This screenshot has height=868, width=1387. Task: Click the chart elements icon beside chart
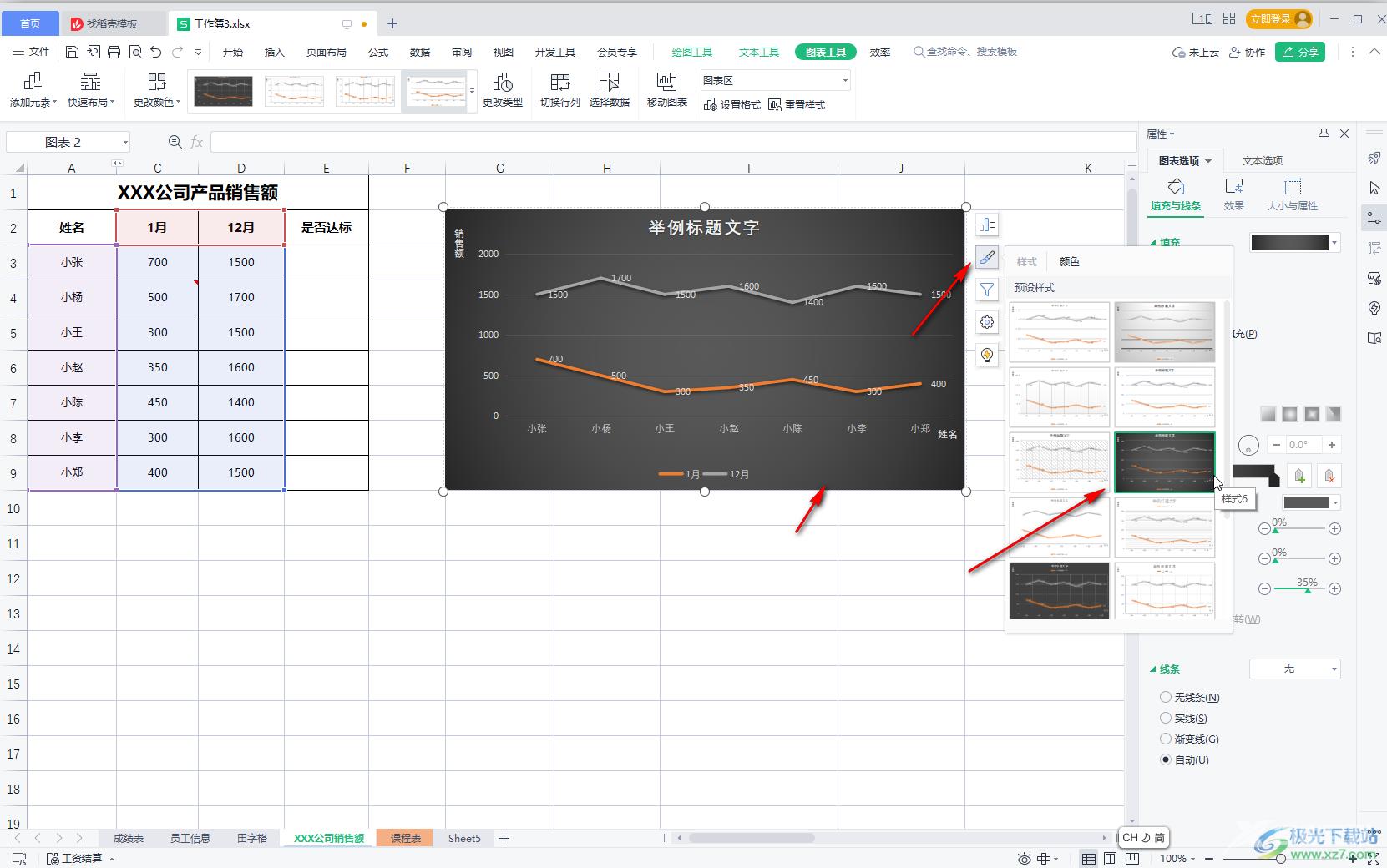[987, 225]
